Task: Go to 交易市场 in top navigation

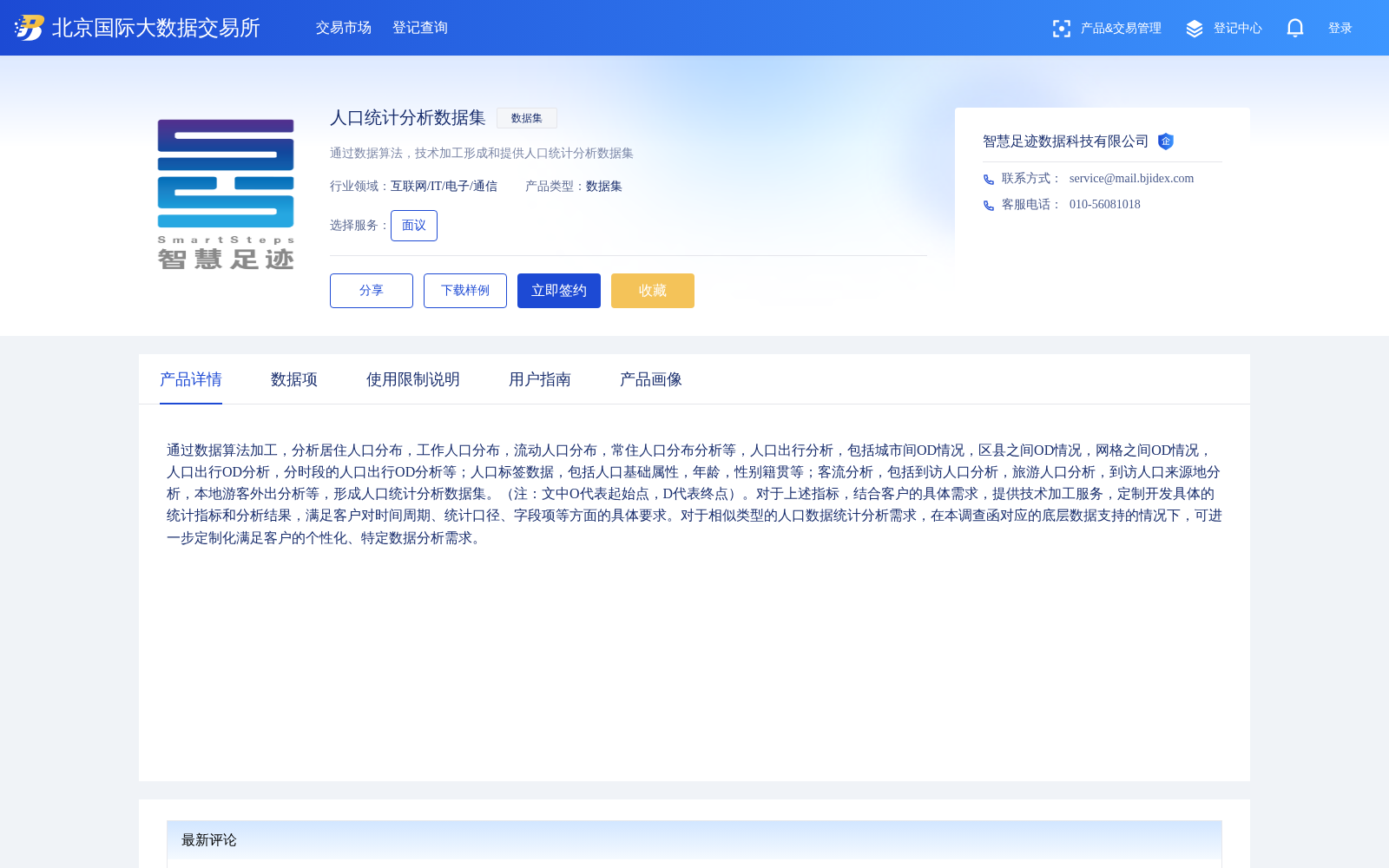Action: (x=344, y=28)
